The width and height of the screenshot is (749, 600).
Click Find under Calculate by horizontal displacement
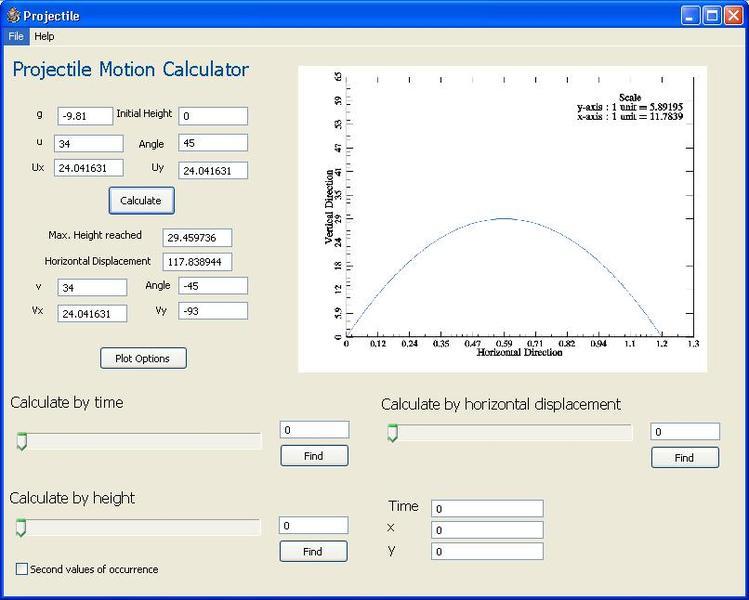point(684,458)
